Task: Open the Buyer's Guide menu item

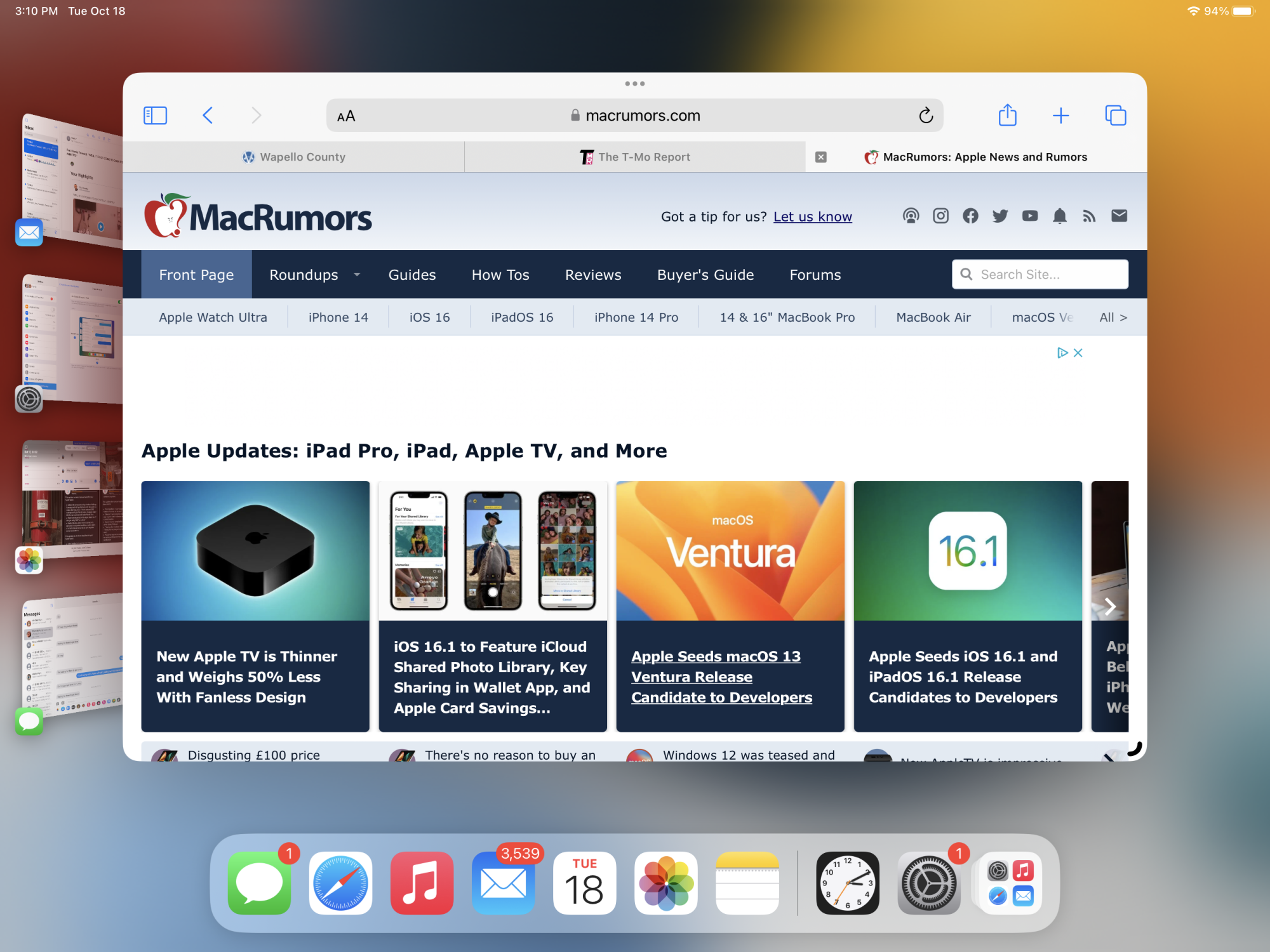Action: [705, 275]
